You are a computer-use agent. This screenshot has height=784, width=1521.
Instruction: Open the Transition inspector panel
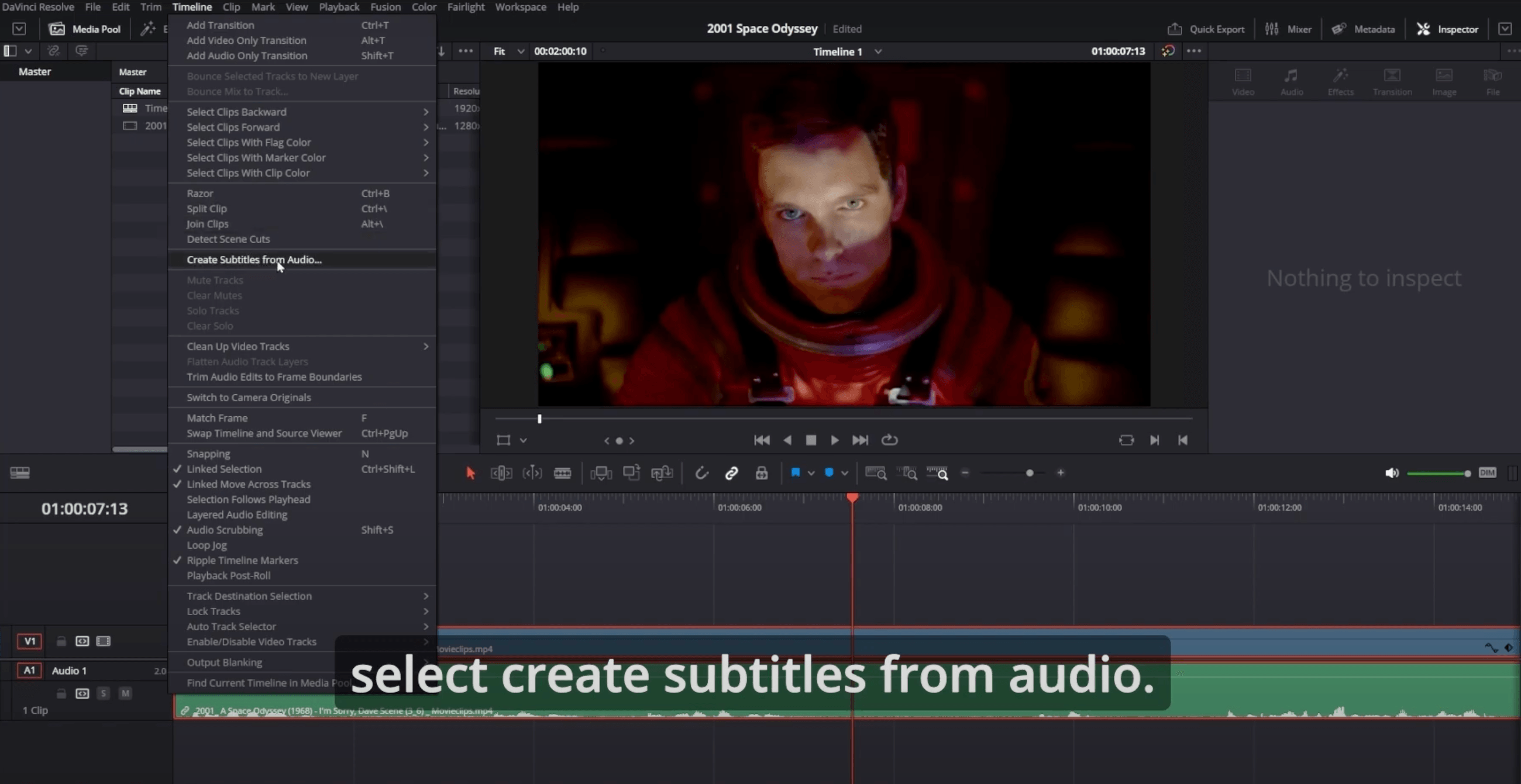tap(1392, 81)
